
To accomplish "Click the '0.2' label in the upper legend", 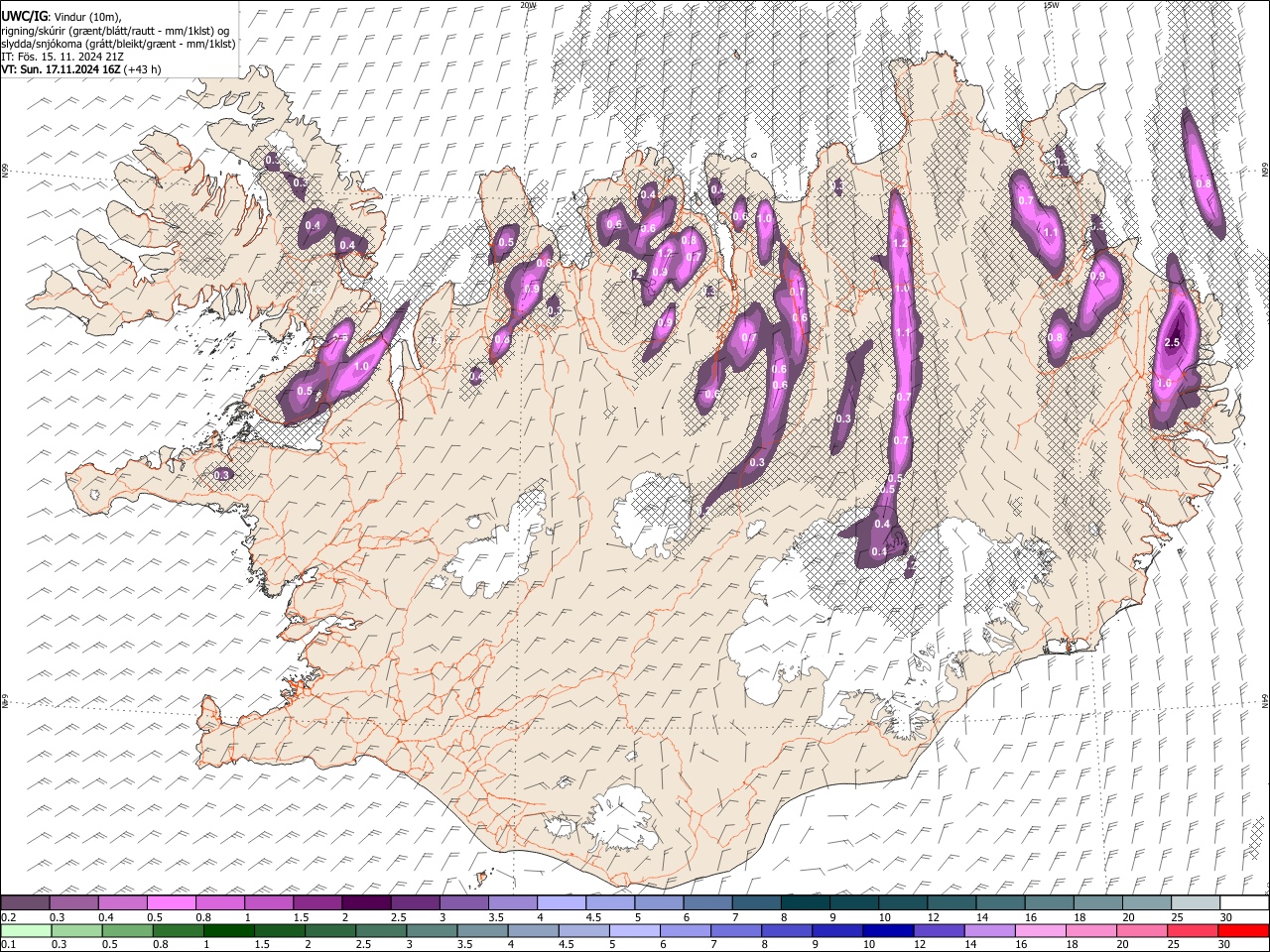I will coord(8,916).
